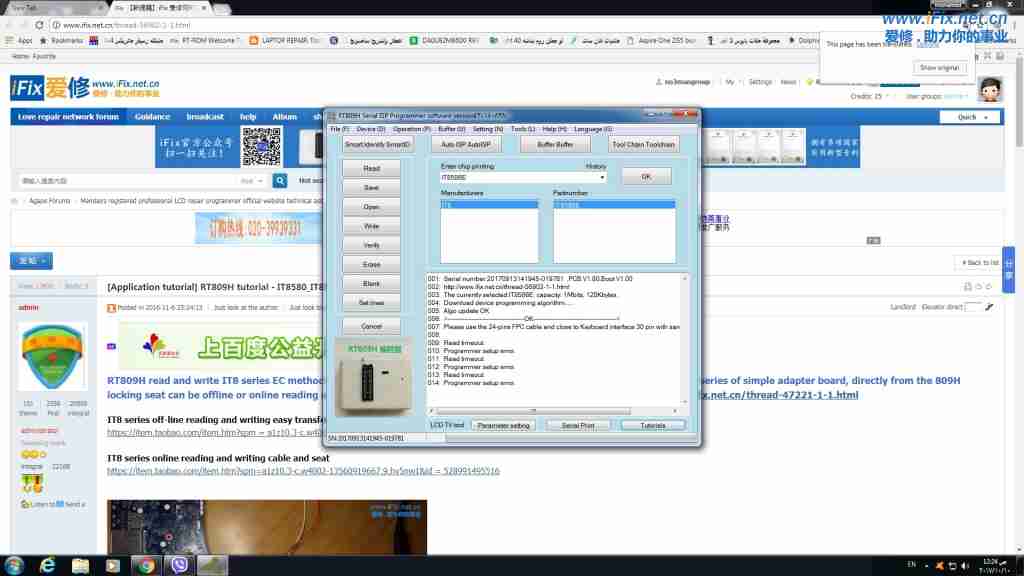Open Windows Media Player taskbar icon
Viewport: 1024px width, 576px height.
click(113, 565)
